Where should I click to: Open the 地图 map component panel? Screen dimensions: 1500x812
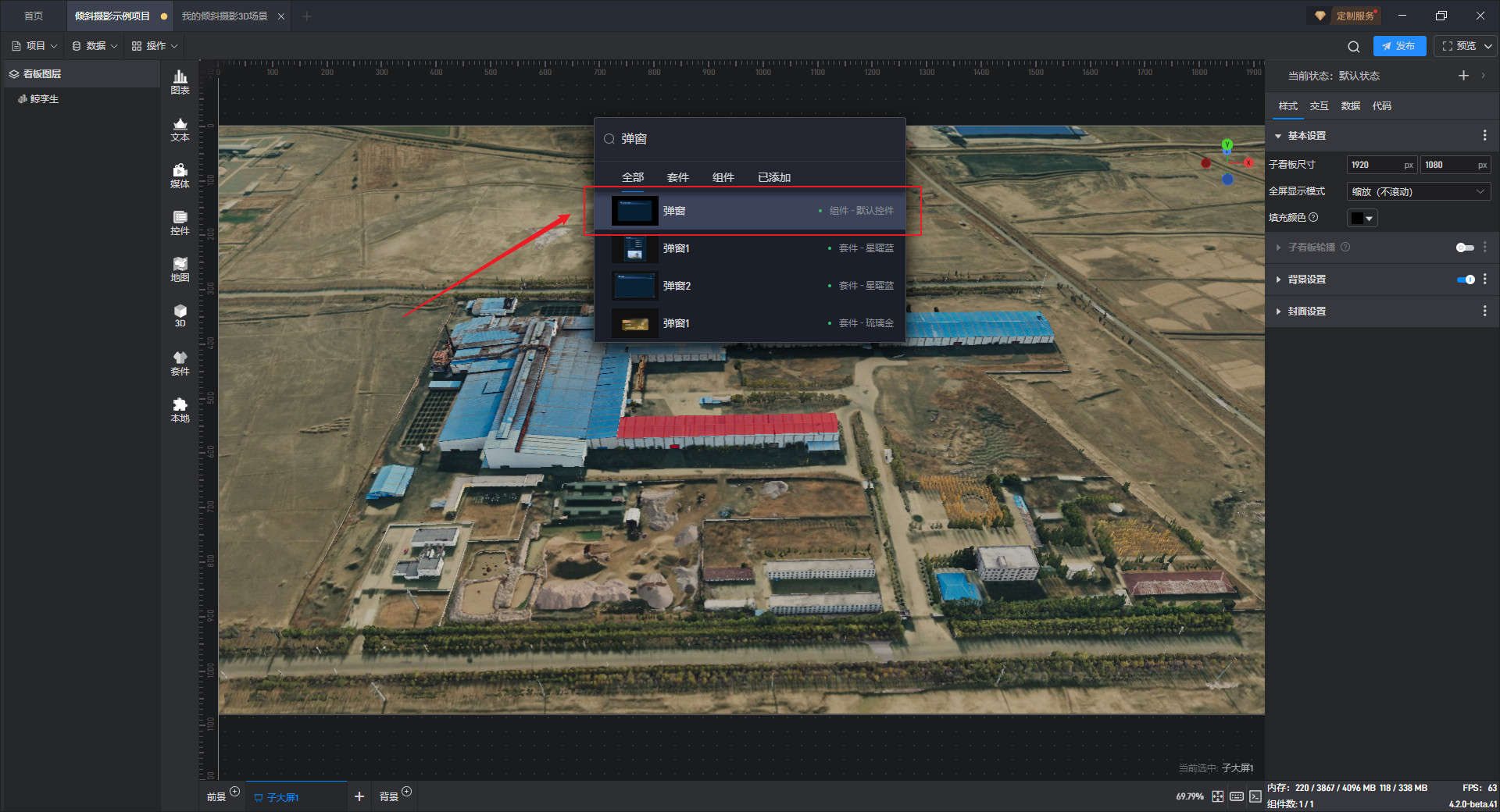point(180,269)
